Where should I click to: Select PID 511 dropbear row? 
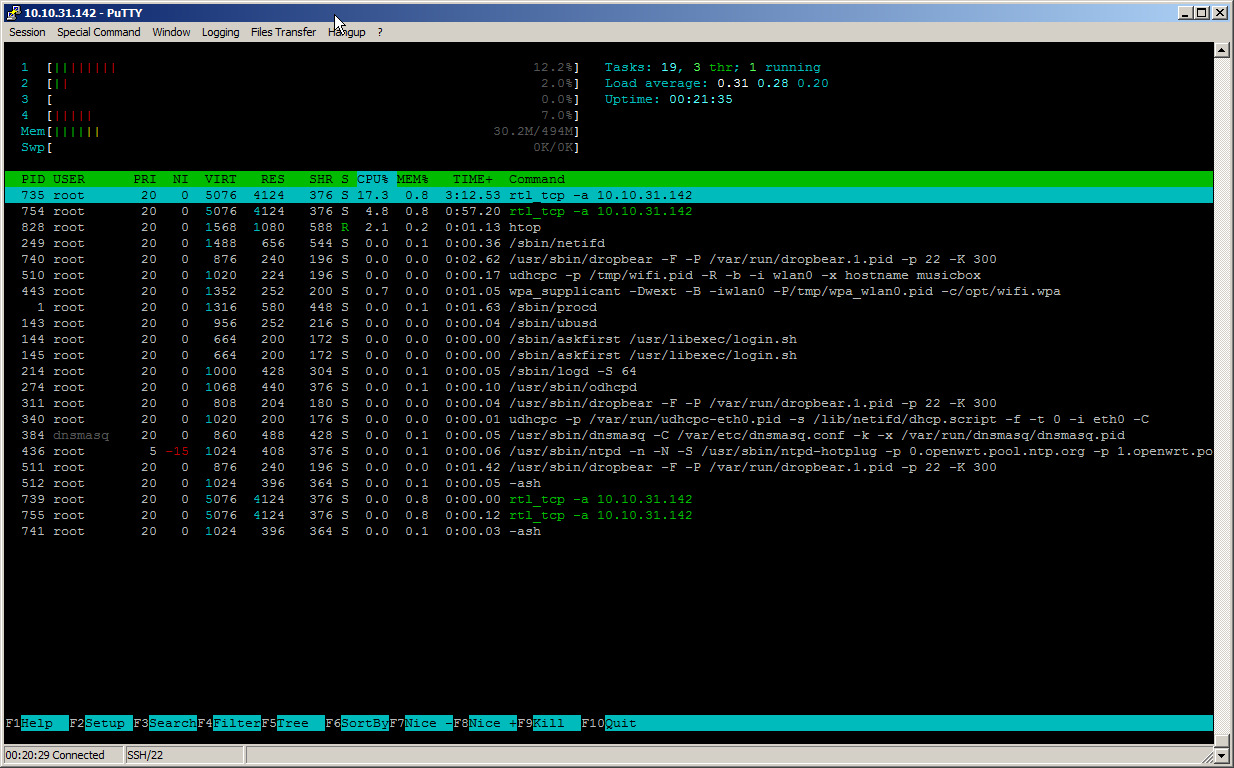coord(609,467)
